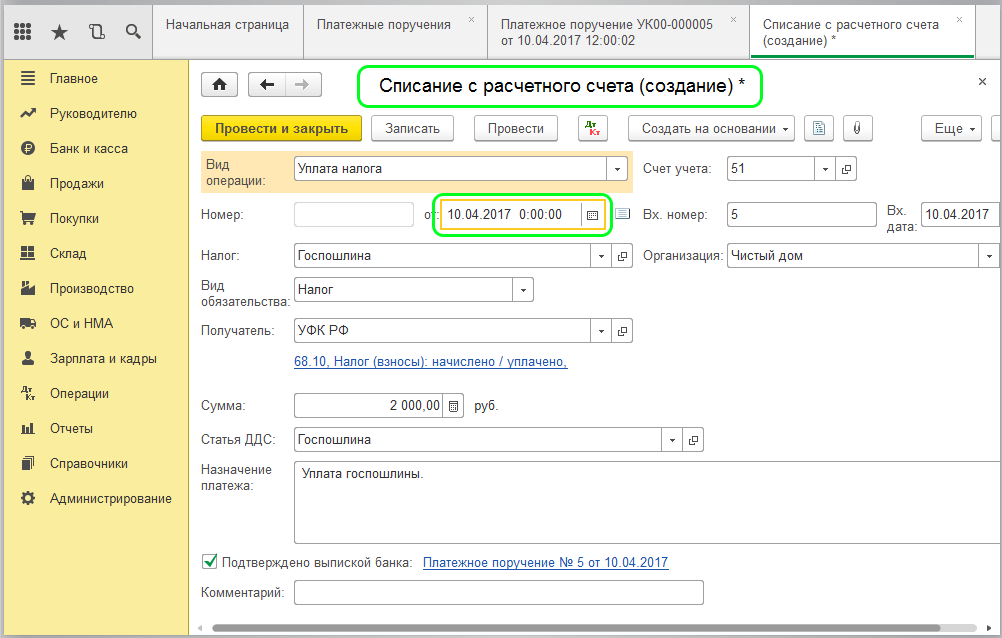
Task: Open Платежное поручение № 5 link
Action: [546, 563]
